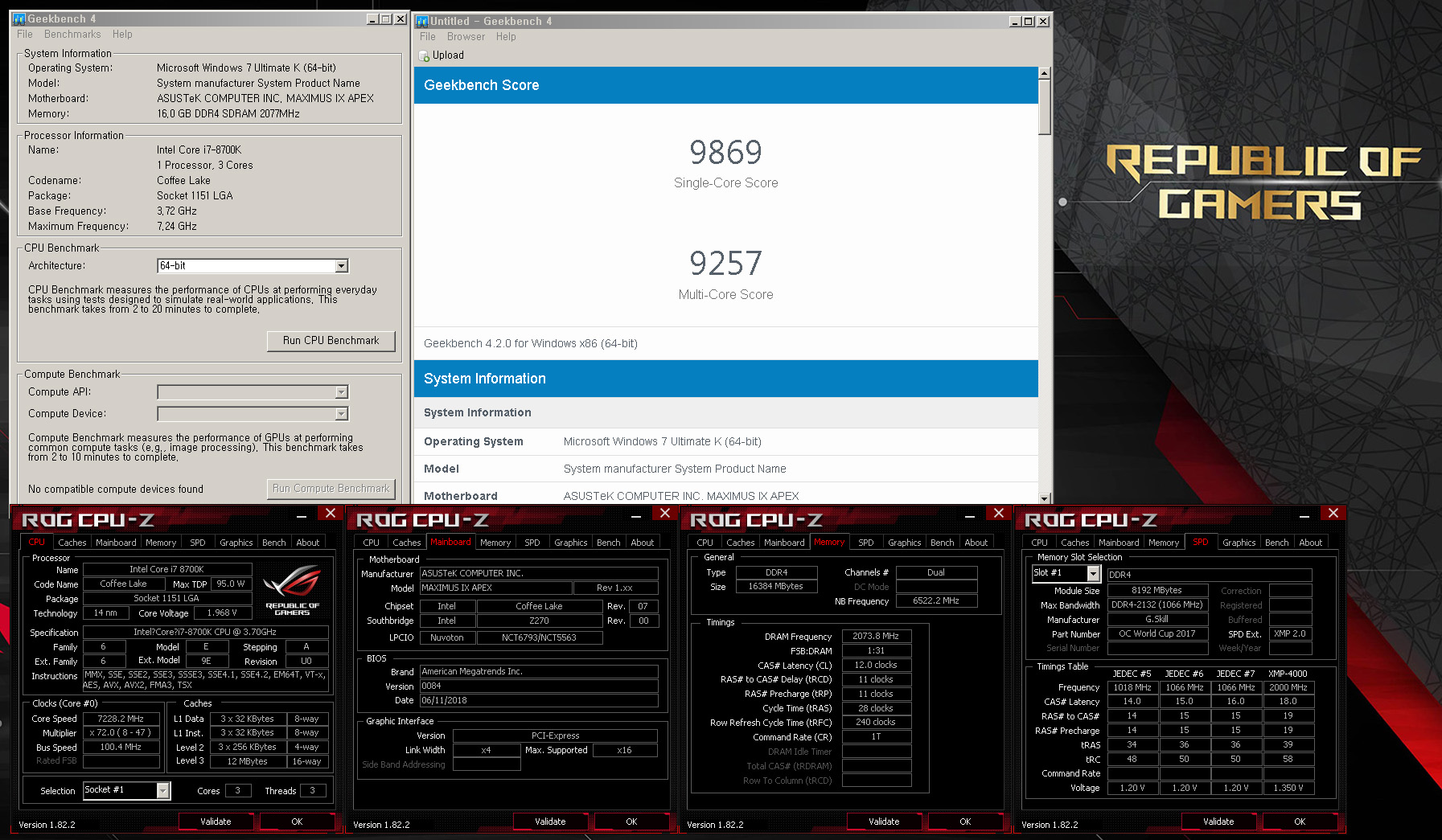The height and width of the screenshot is (840, 1442).
Task: Select CPU tab in CPU-Z Memory window
Action: 705,543
